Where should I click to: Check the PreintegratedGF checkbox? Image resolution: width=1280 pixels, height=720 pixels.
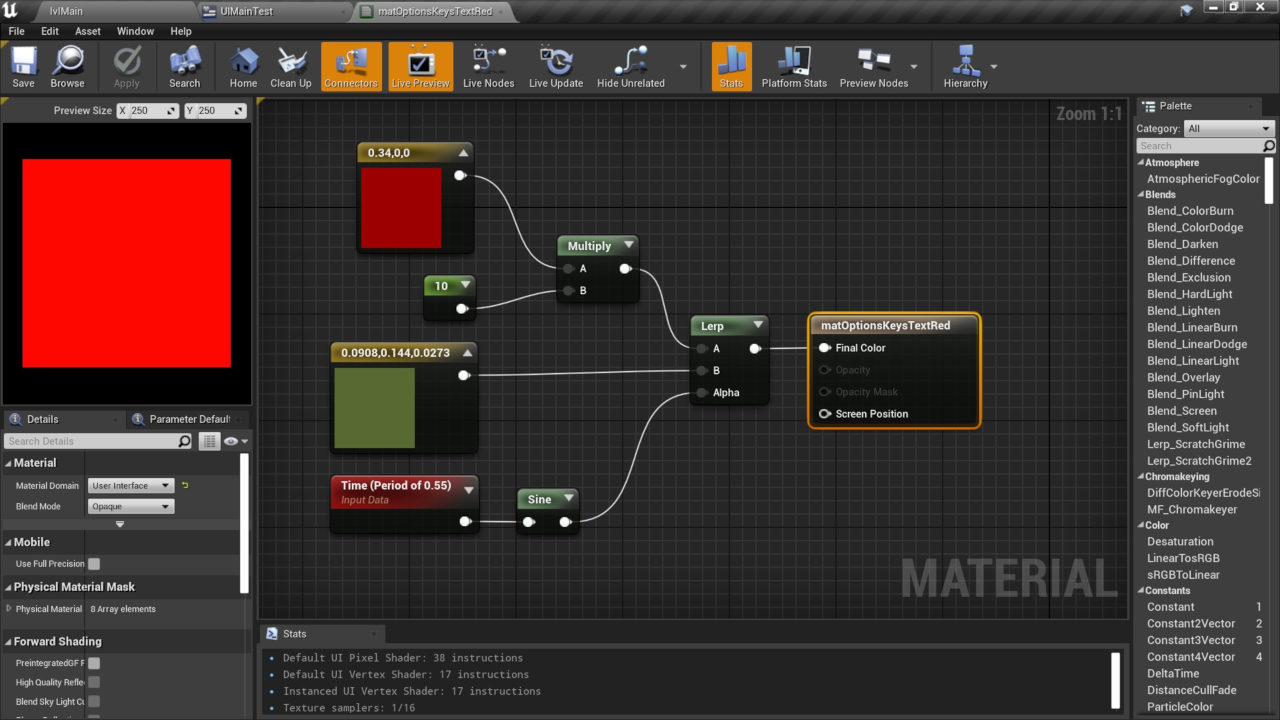click(x=94, y=663)
